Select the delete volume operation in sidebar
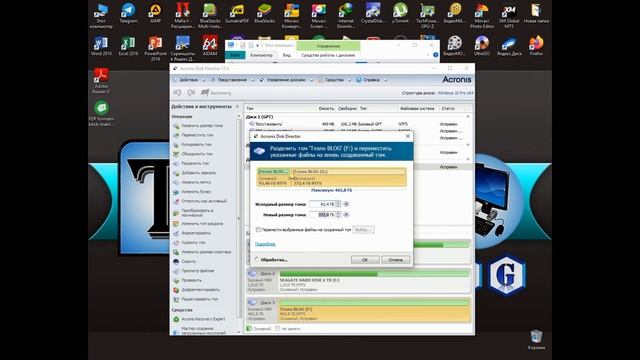640x360 pixels. tap(189, 242)
